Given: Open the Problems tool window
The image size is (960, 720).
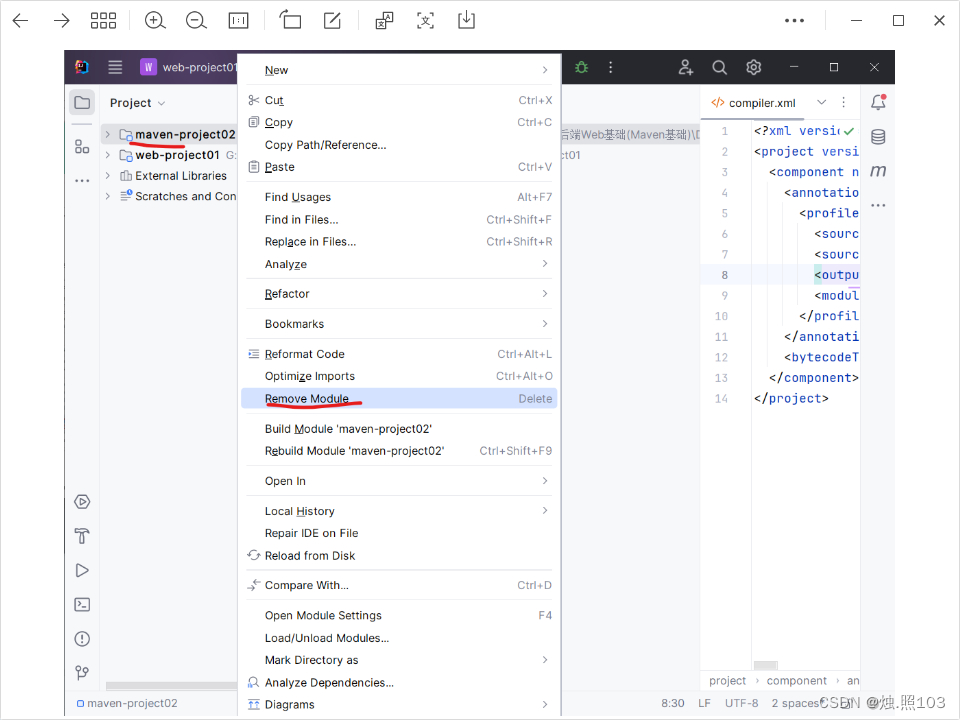Looking at the screenshot, I should pyautogui.click(x=82, y=638).
